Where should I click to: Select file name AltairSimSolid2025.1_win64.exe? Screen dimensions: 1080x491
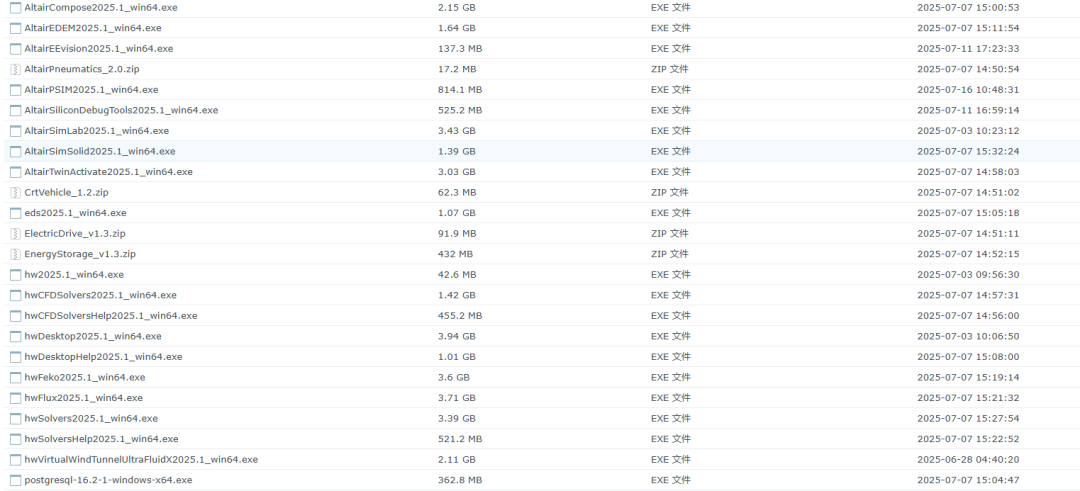(x=100, y=152)
